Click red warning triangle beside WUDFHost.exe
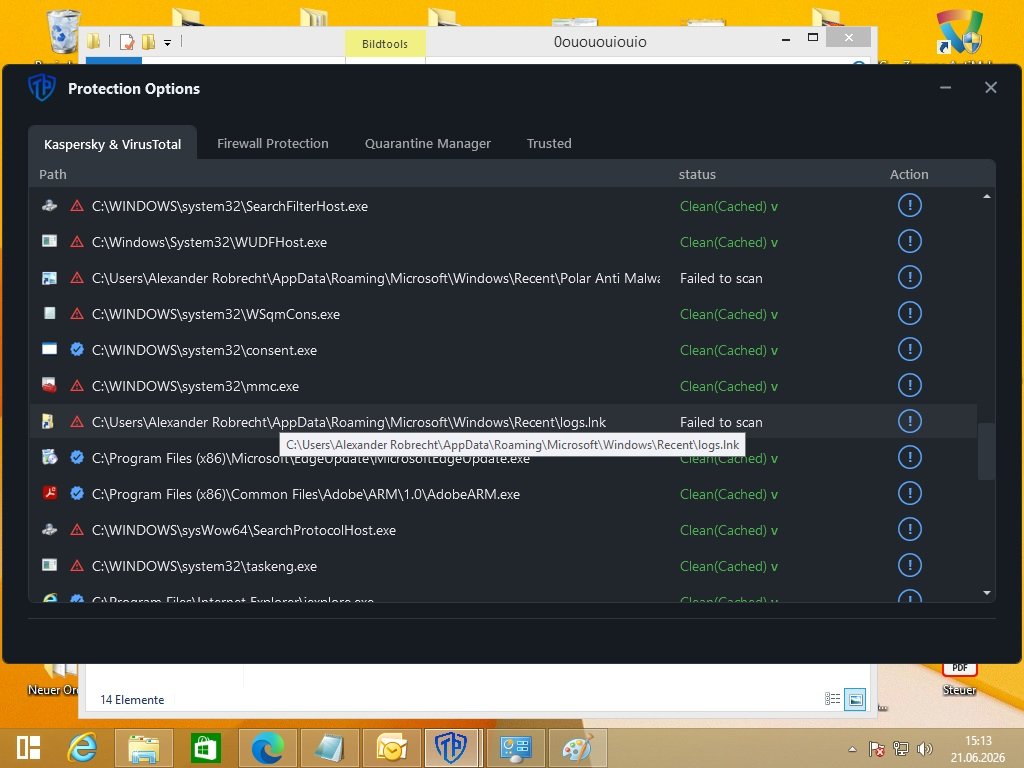The width and height of the screenshot is (1024, 768). (76, 242)
